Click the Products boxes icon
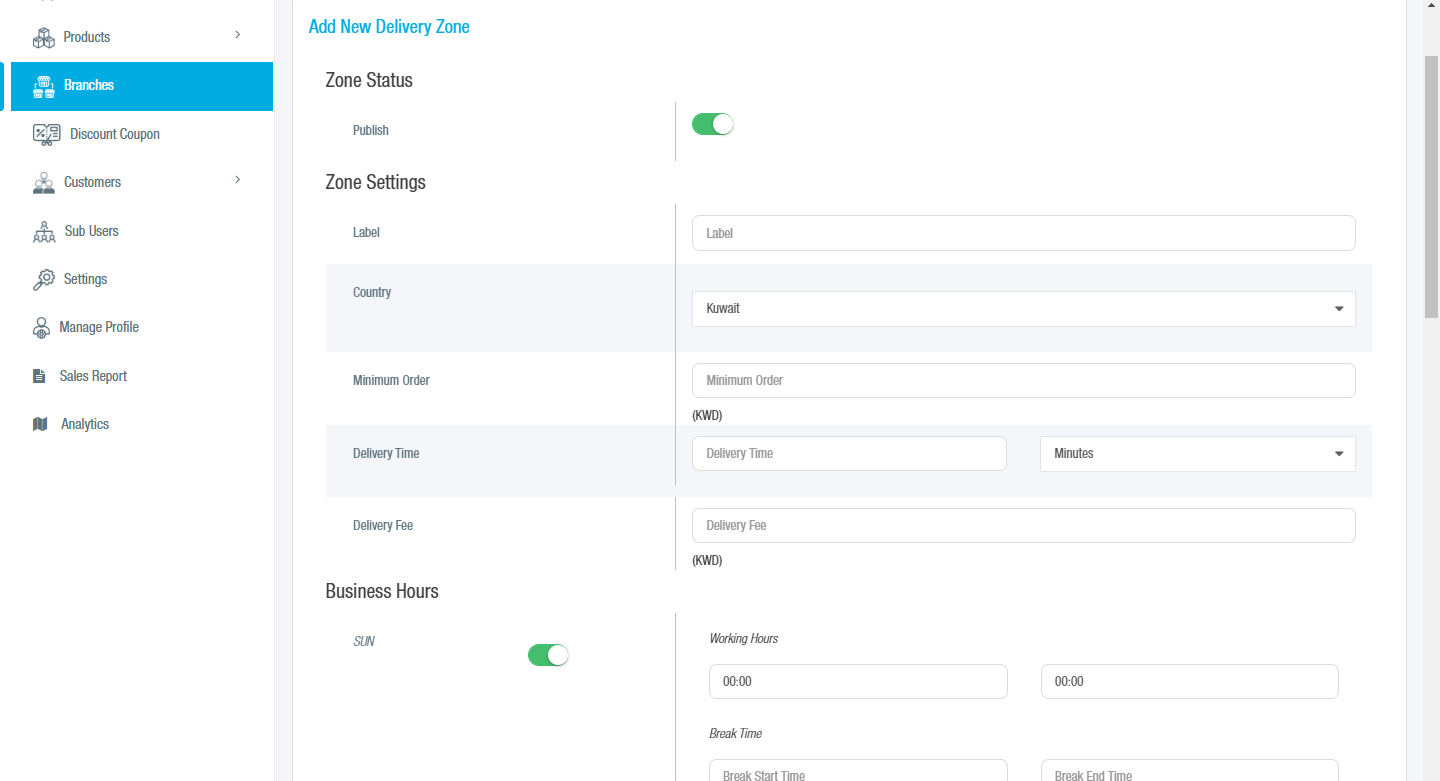Viewport: 1440px width, 781px height. coord(43,37)
